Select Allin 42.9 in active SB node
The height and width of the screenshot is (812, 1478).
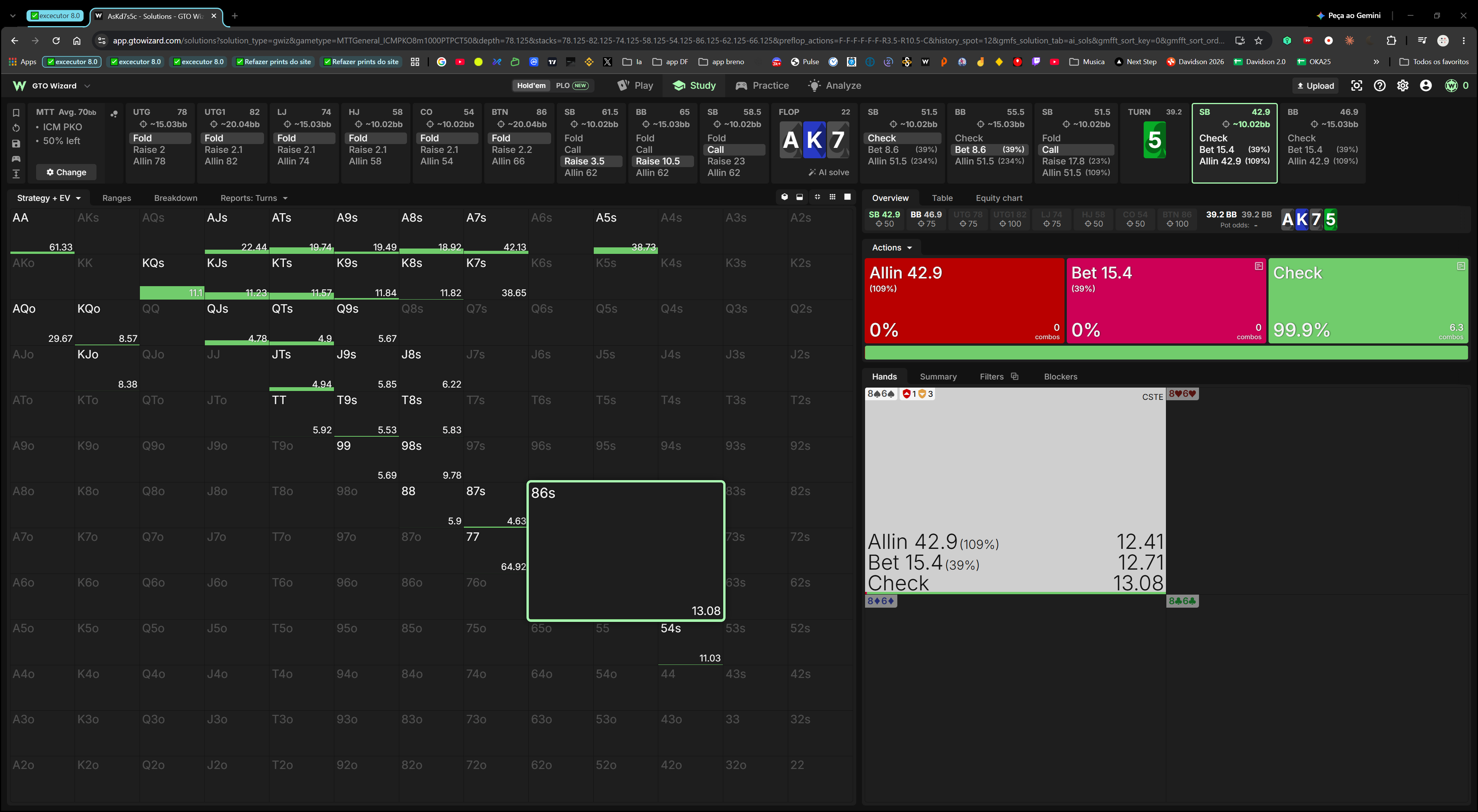[x=1234, y=161]
